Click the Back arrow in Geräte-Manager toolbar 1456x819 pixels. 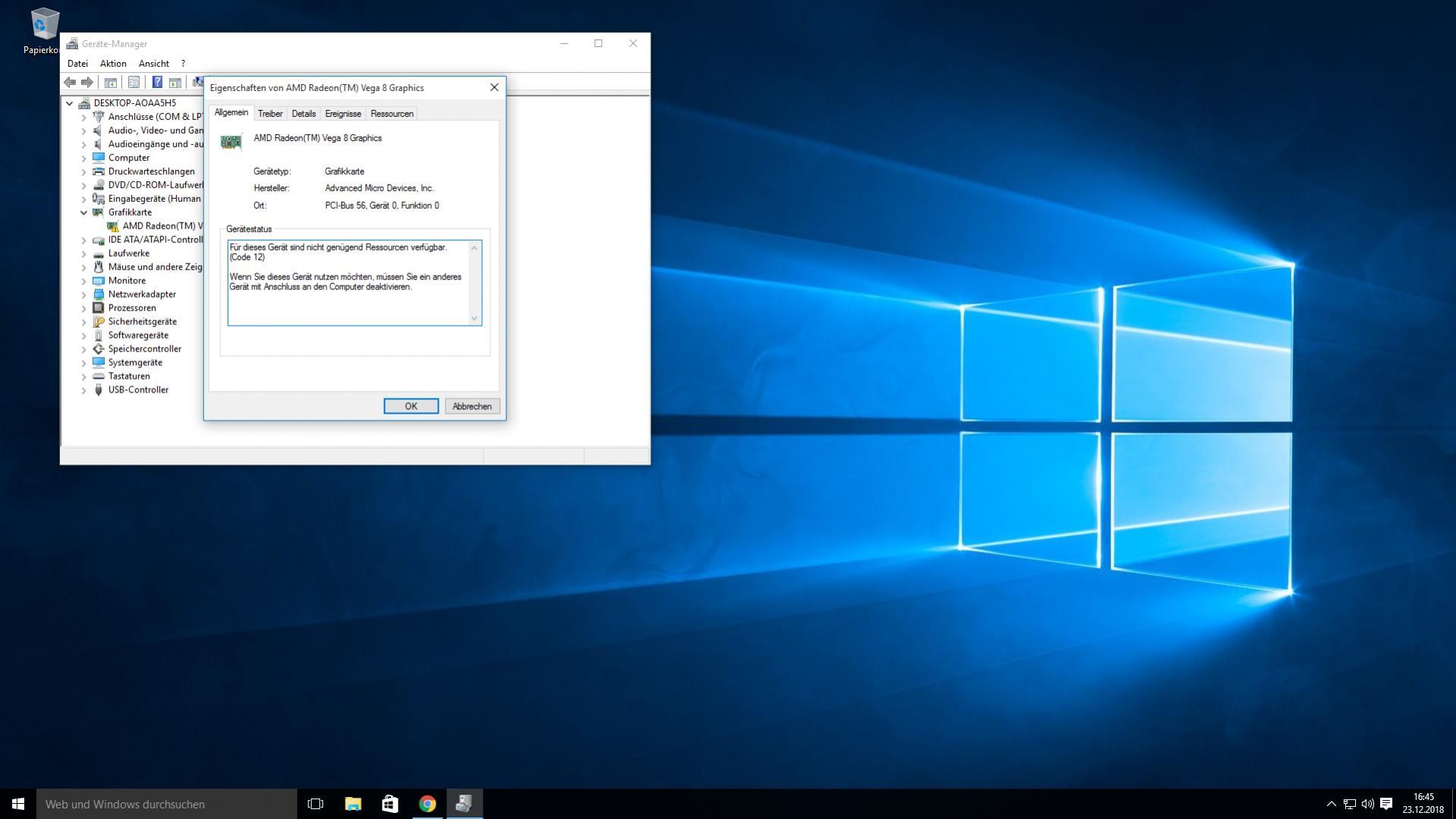pos(70,82)
